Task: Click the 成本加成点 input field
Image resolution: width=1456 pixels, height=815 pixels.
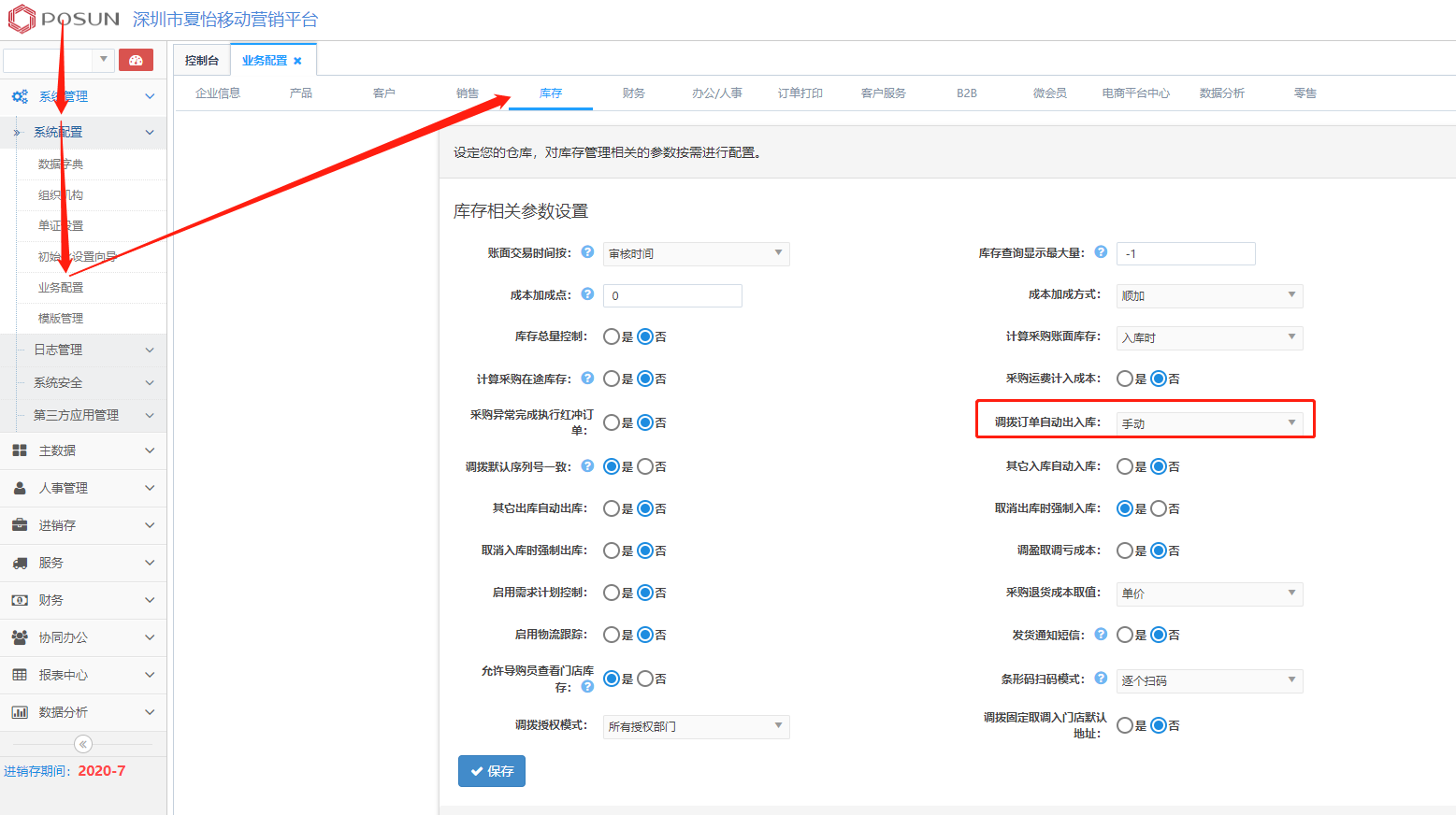Action: pos(672,295)
